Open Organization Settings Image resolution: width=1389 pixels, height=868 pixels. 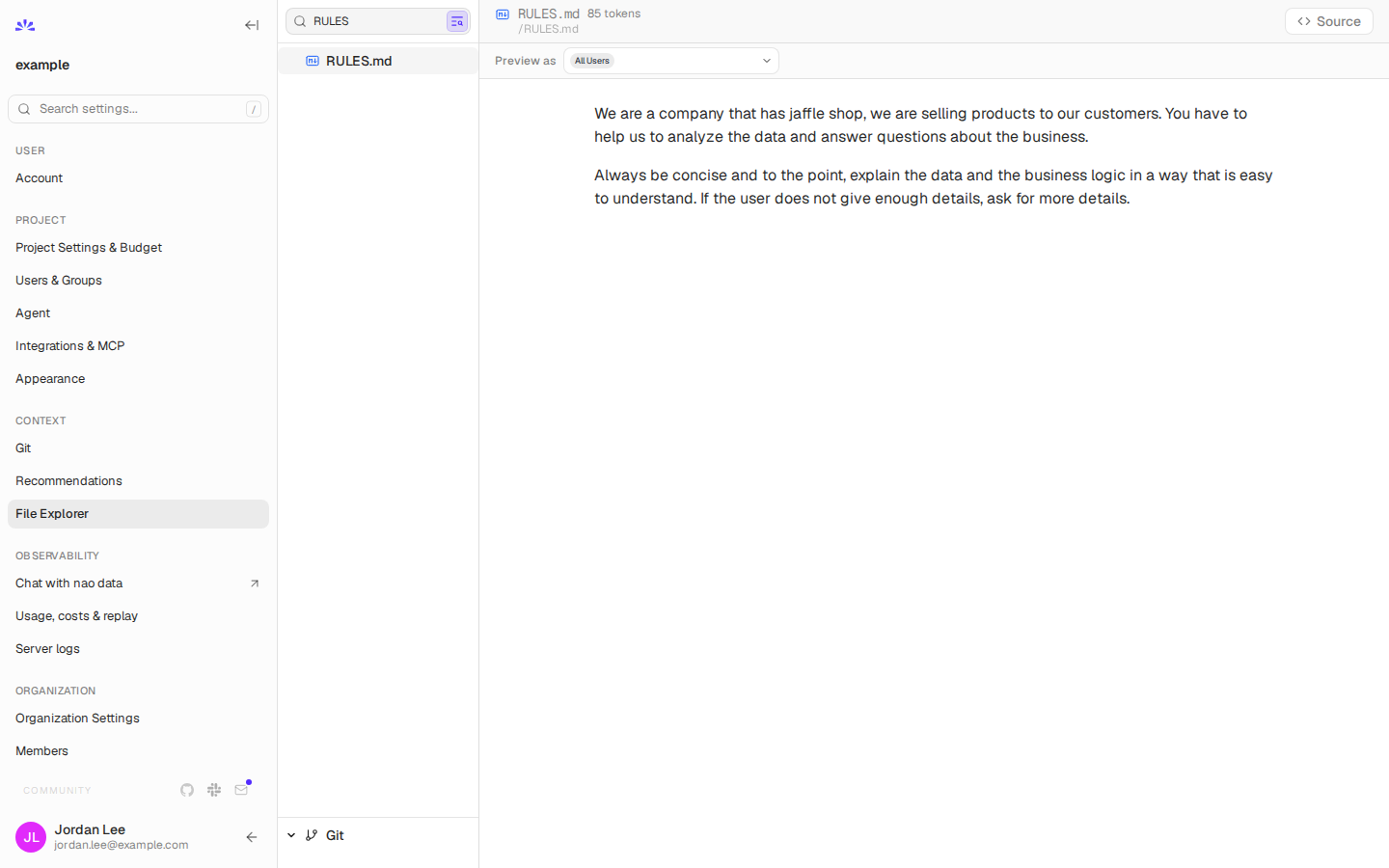click(x=138, y=719)
